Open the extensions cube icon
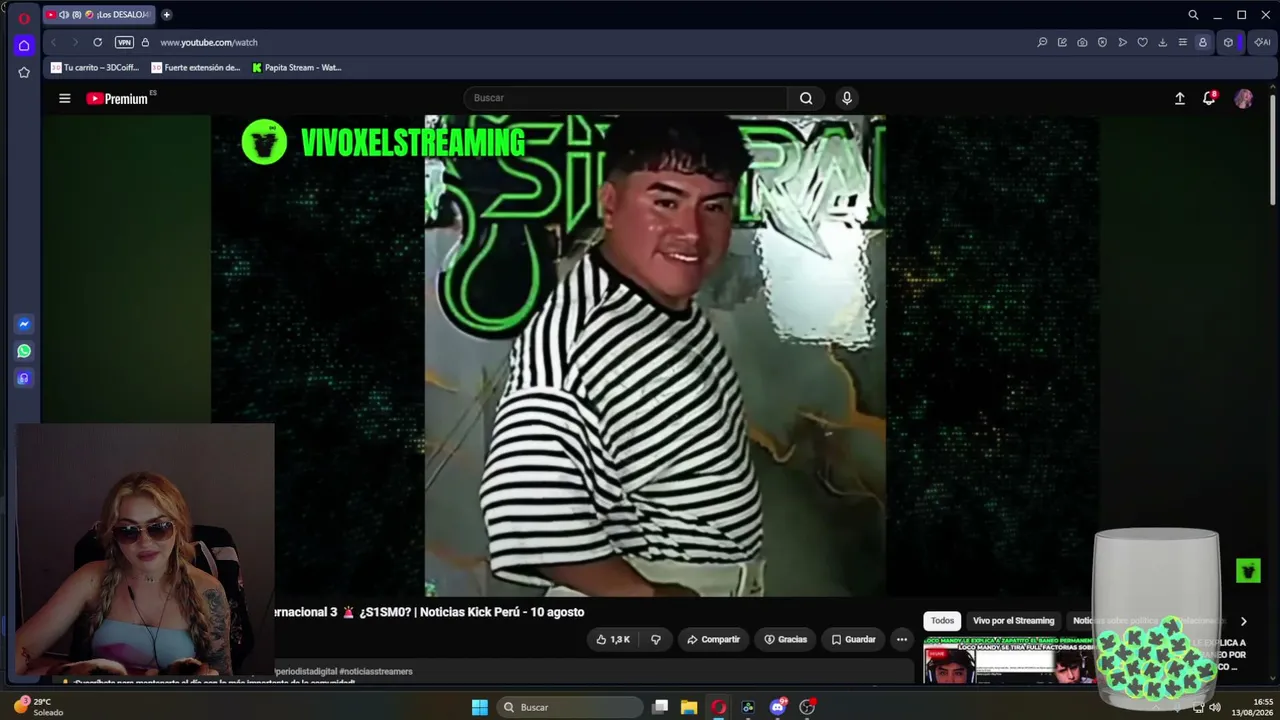 pyautogui.click(x=1228, y=42)
